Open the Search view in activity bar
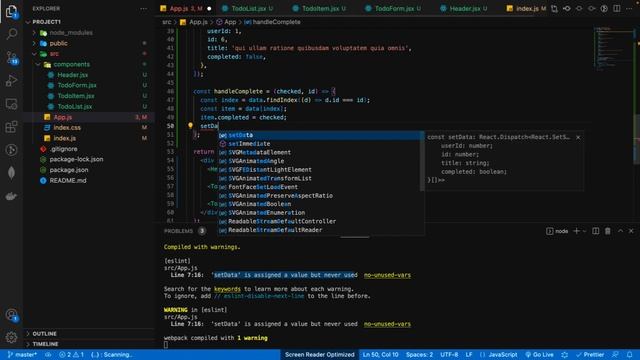 click(11, 34)
